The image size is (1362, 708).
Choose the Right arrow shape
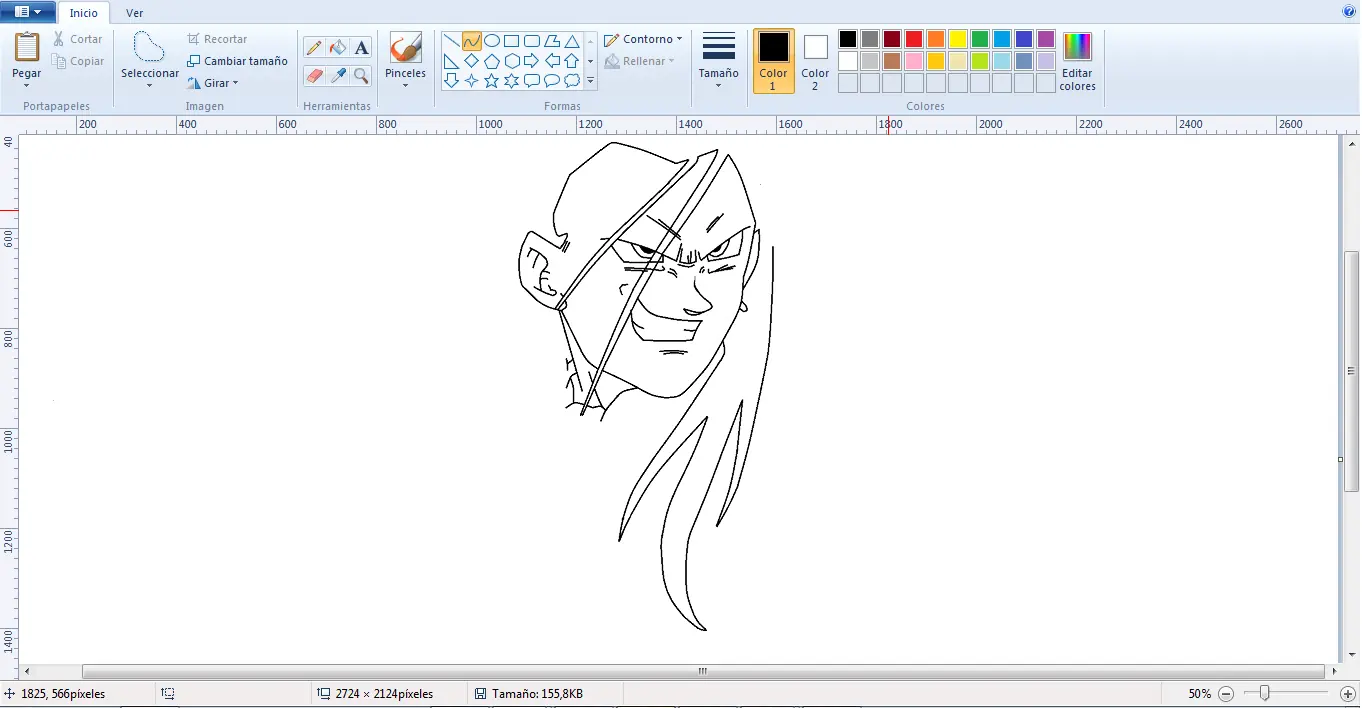(x=532, y=61)
